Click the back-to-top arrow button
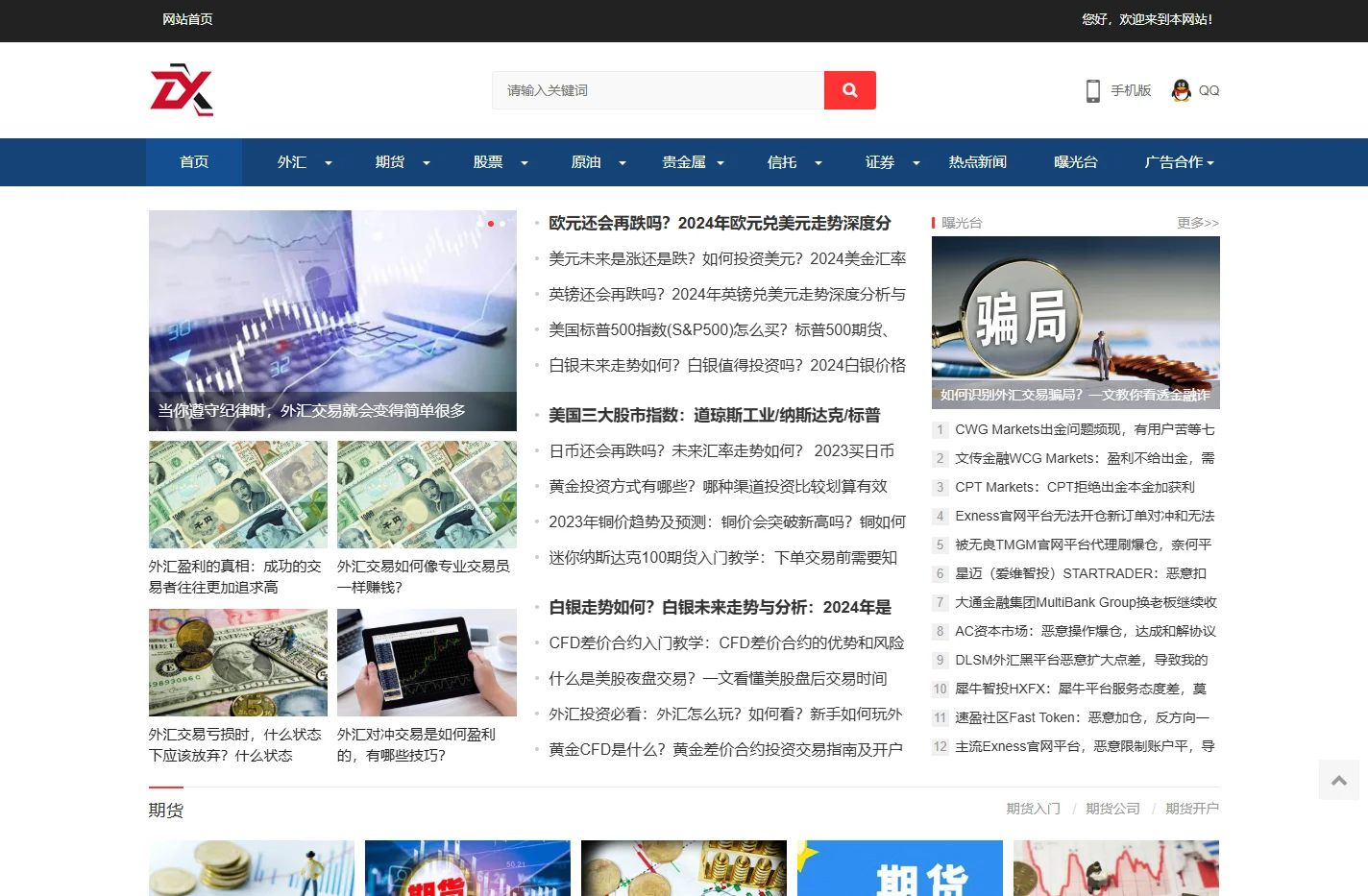 click(1339, 781)
